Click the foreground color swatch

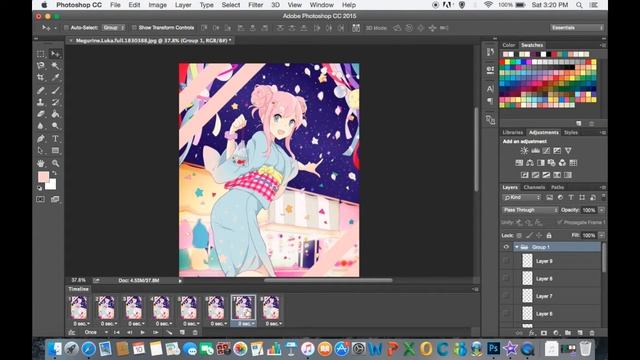point(43,177)
